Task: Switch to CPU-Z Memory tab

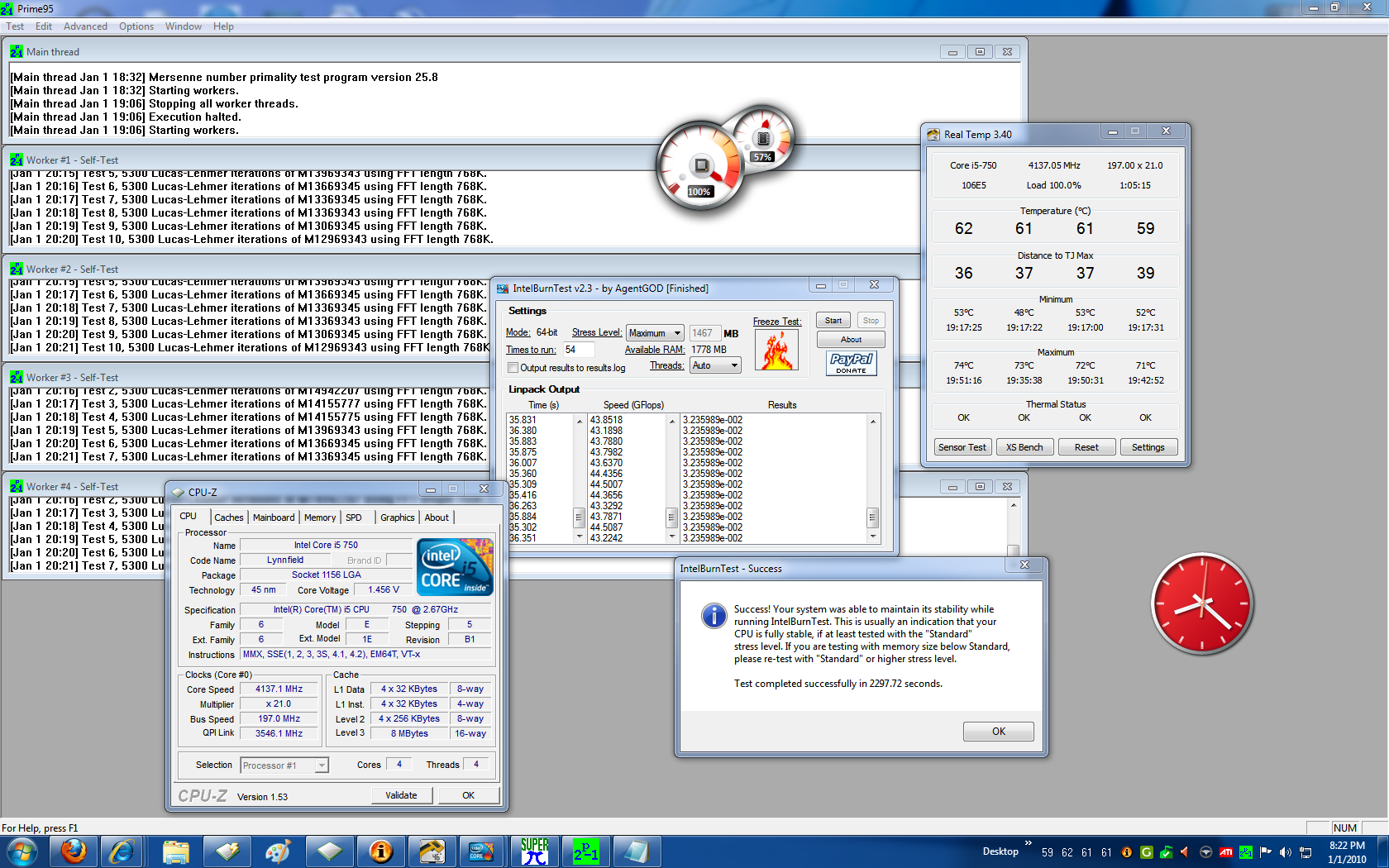Action: coord(320,517)
